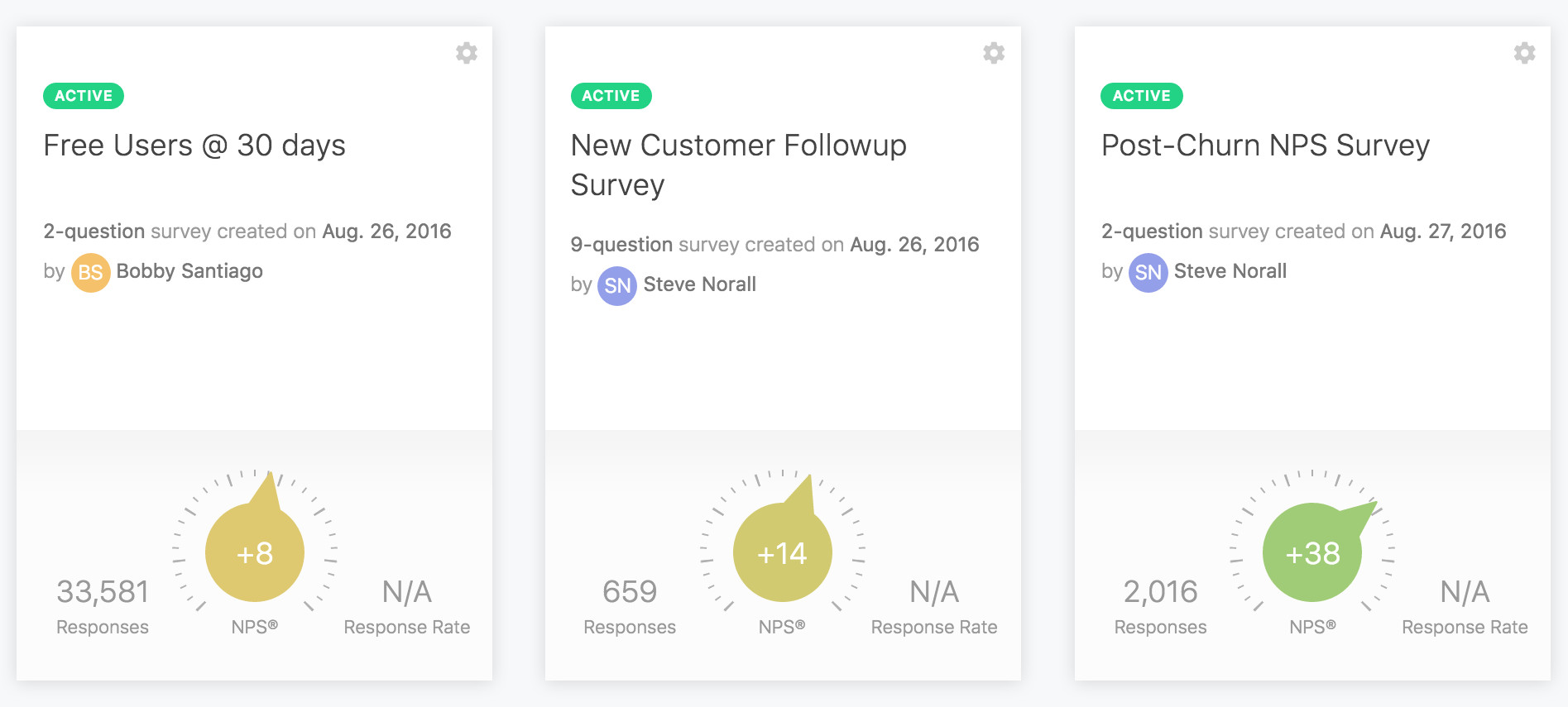Click the Active badge on New Customer Followup card

pyautogui.click(x=611, y=96)
